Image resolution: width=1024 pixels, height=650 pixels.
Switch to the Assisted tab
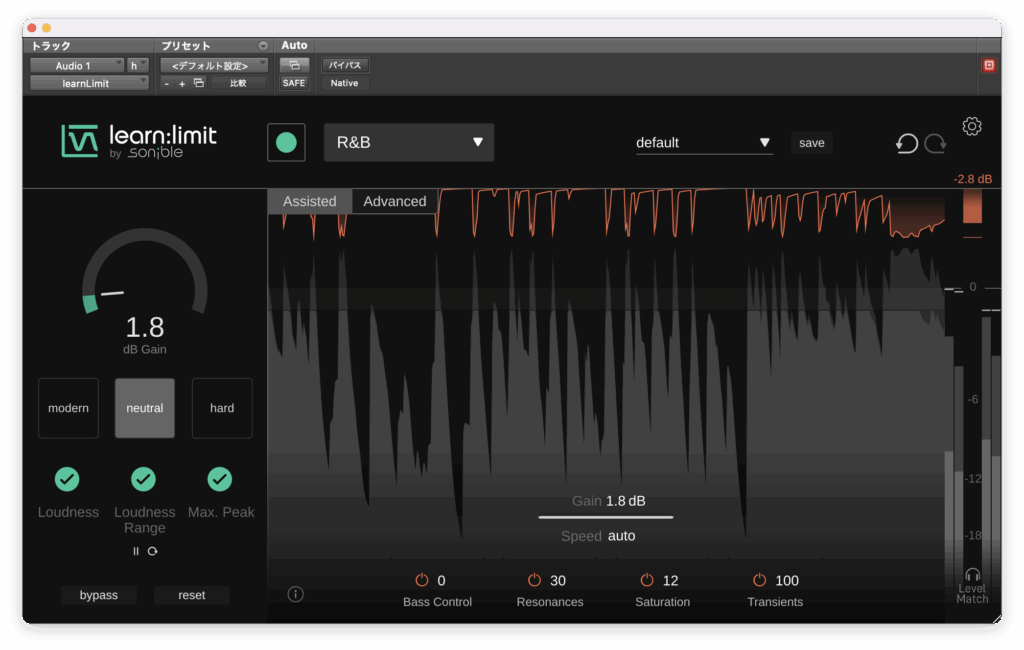tap(310, 201)
